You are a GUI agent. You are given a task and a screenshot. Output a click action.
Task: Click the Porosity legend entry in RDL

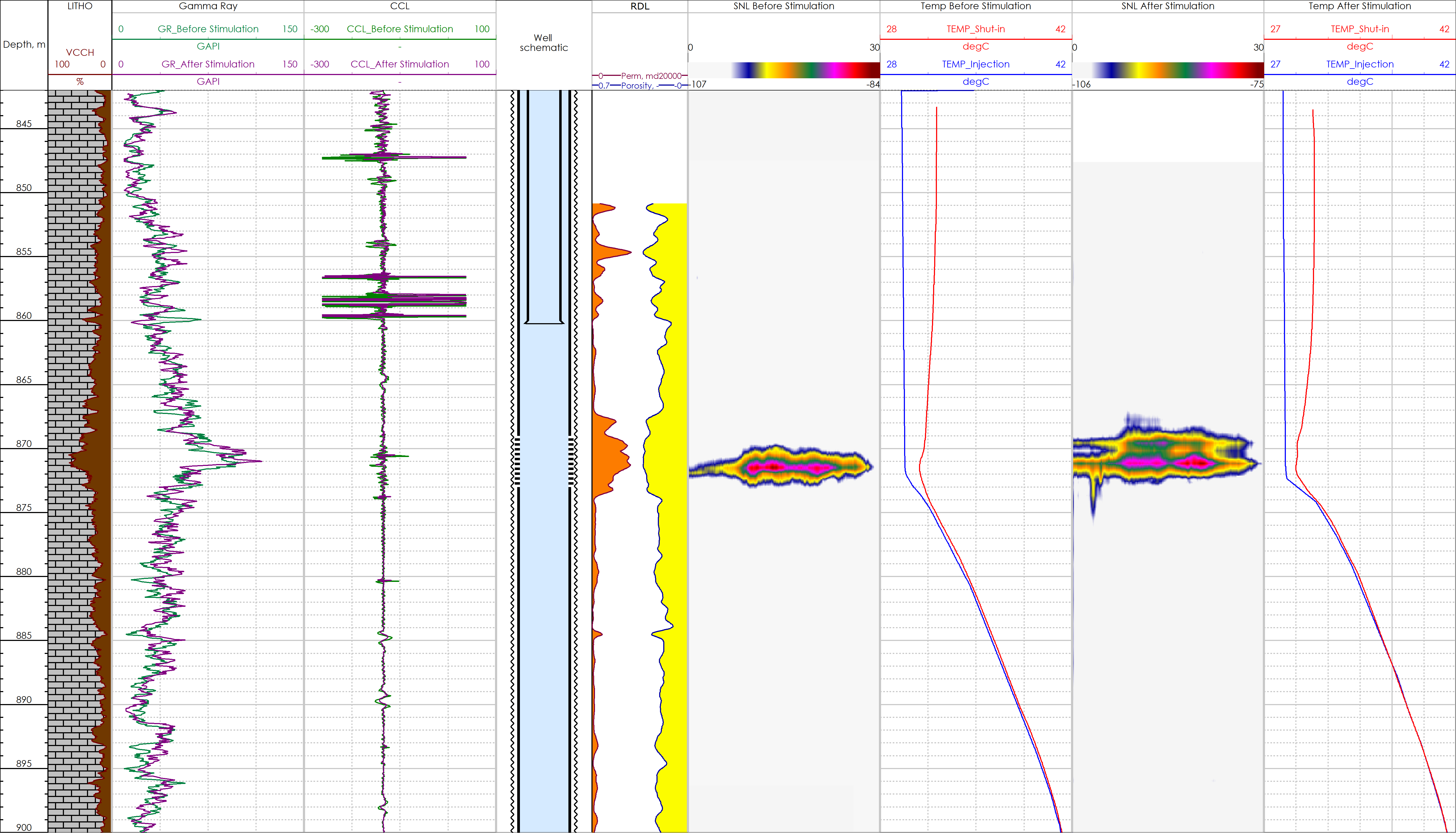[640, 86]
